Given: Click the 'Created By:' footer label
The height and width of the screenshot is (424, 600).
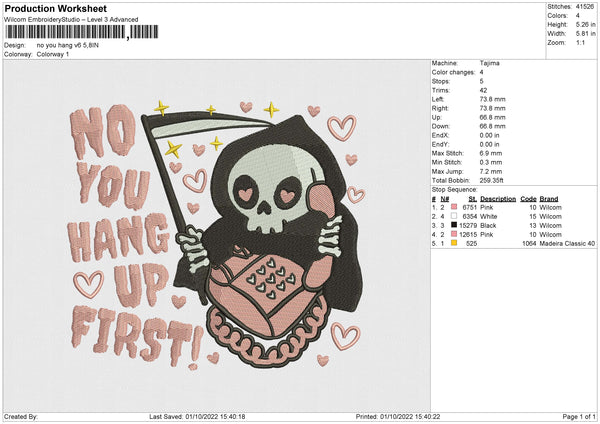Looking at the screenshot, I should [21, 416].
